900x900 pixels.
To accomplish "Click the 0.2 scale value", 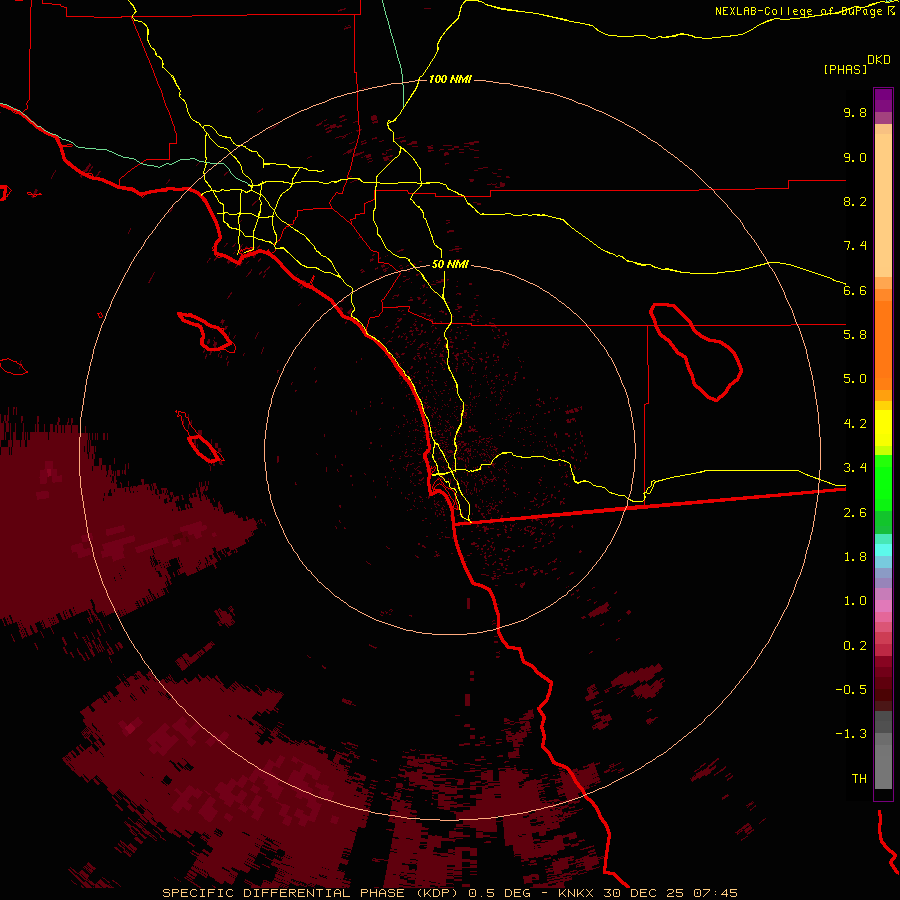I will point(855,646).
